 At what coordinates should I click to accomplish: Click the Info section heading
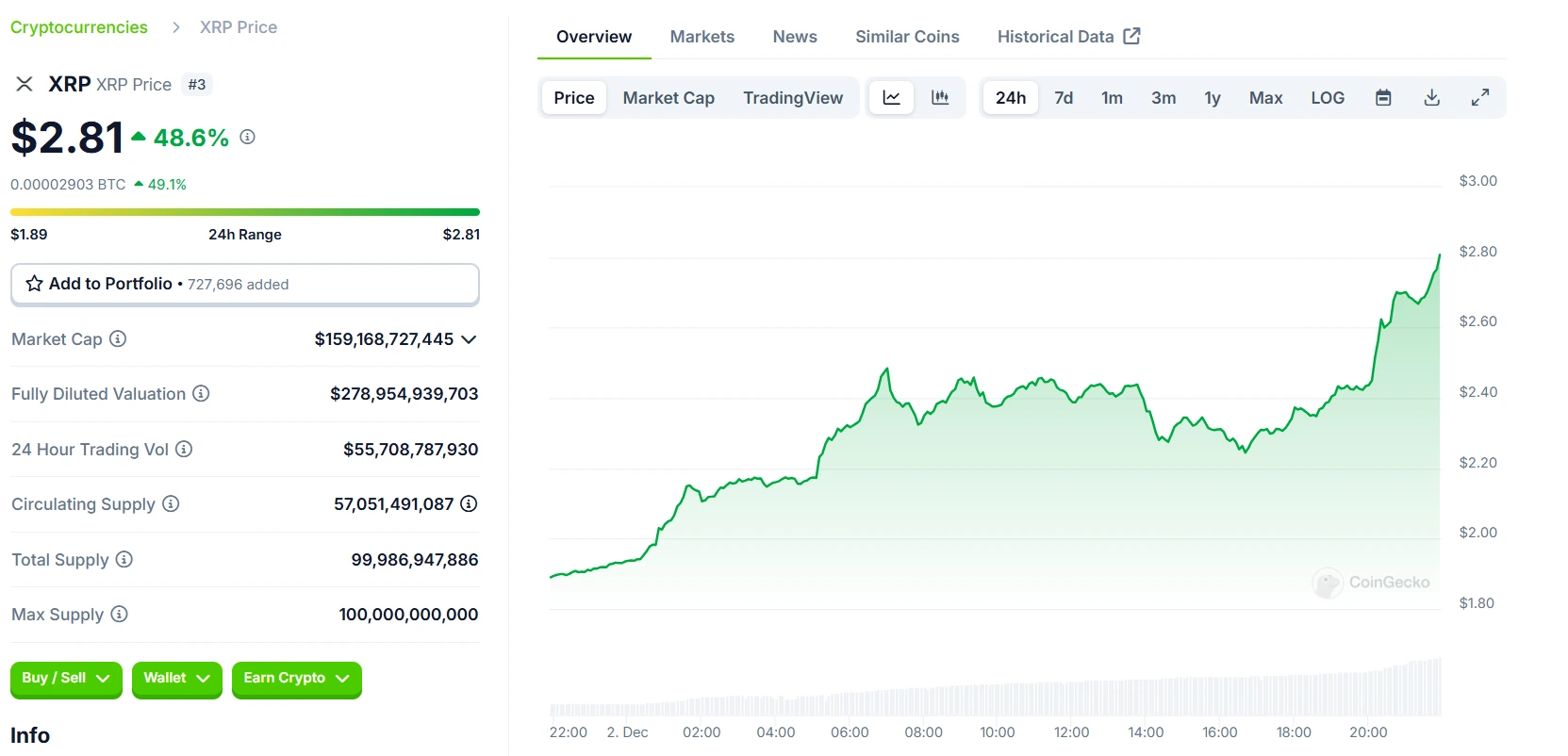point(30,735)
